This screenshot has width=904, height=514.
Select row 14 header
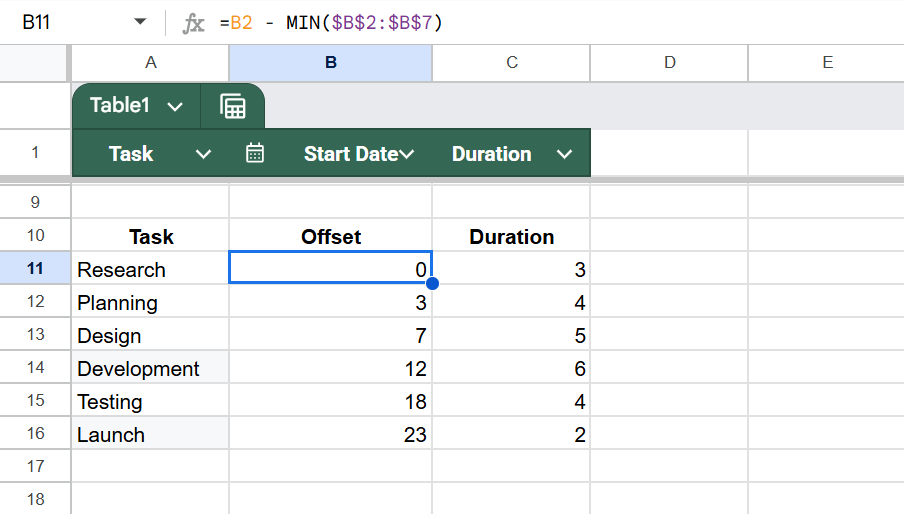[35, 367]
